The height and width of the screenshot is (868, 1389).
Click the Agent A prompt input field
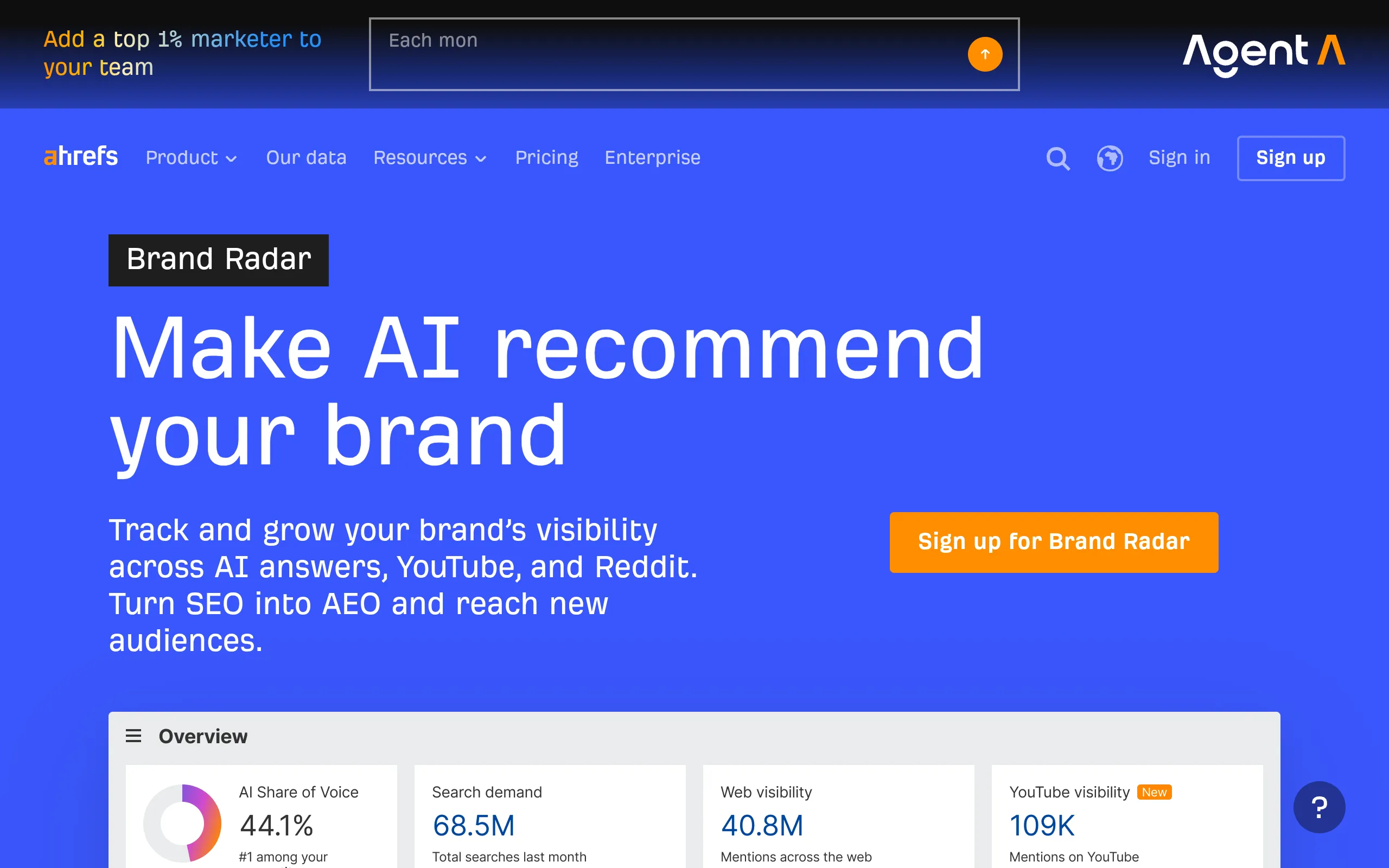point(694,54)
